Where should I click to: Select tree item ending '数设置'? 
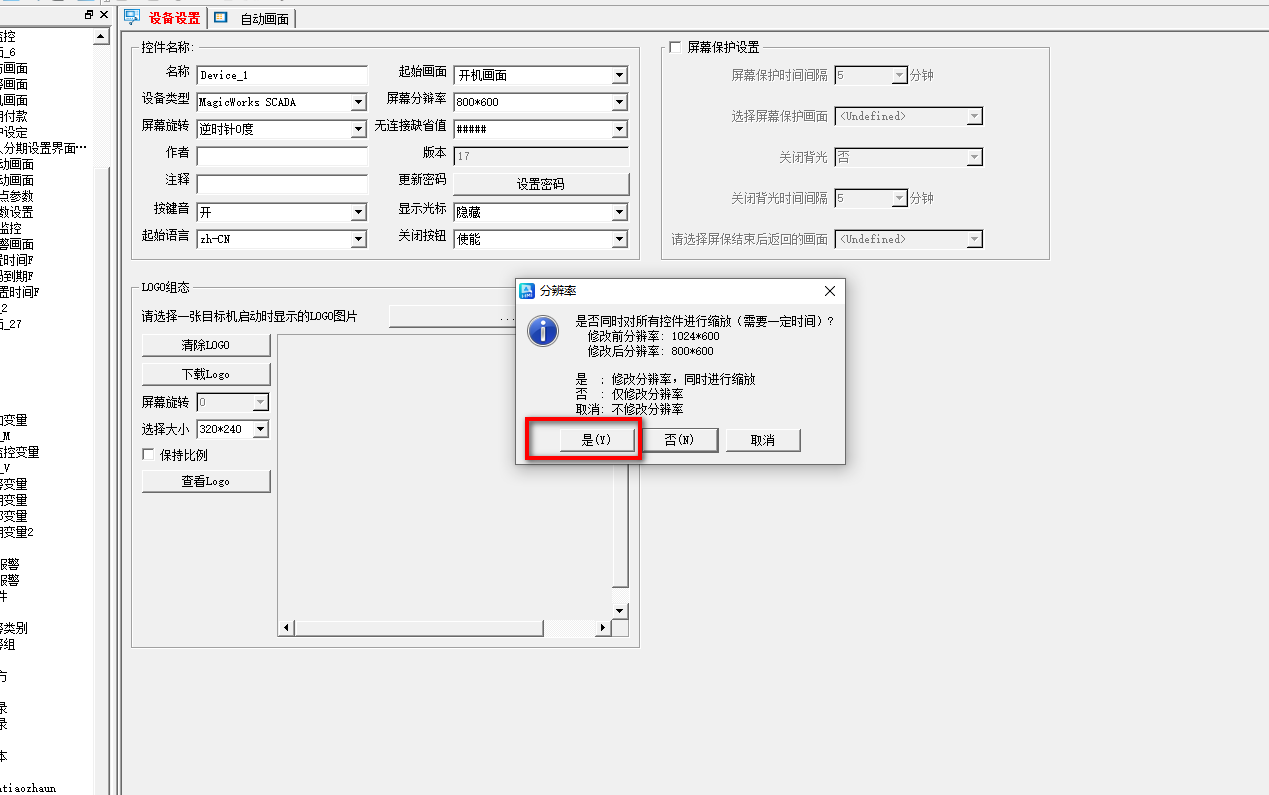[x=16, y=212]
